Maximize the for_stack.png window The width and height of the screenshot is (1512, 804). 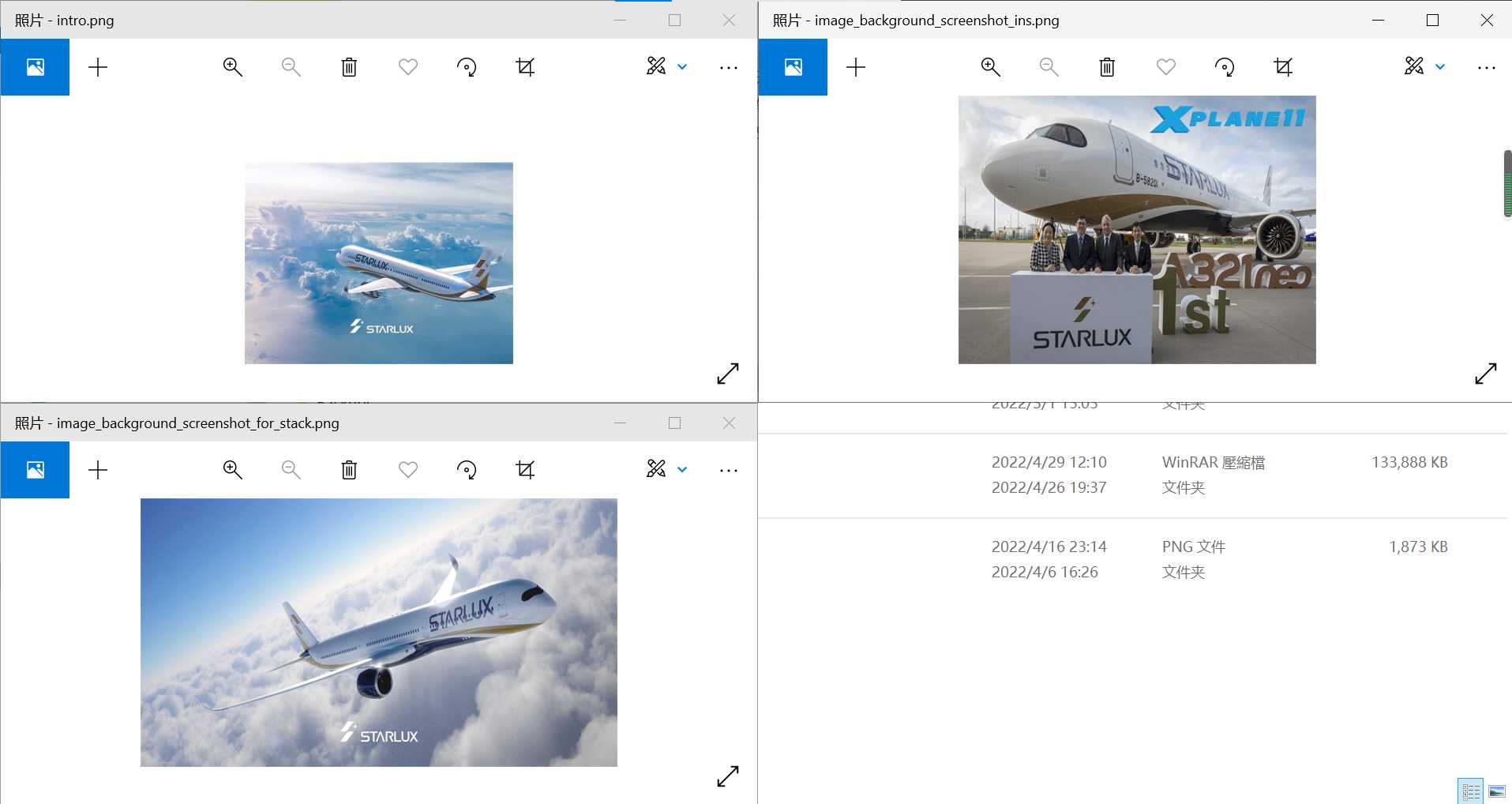(x=674, y=423)
